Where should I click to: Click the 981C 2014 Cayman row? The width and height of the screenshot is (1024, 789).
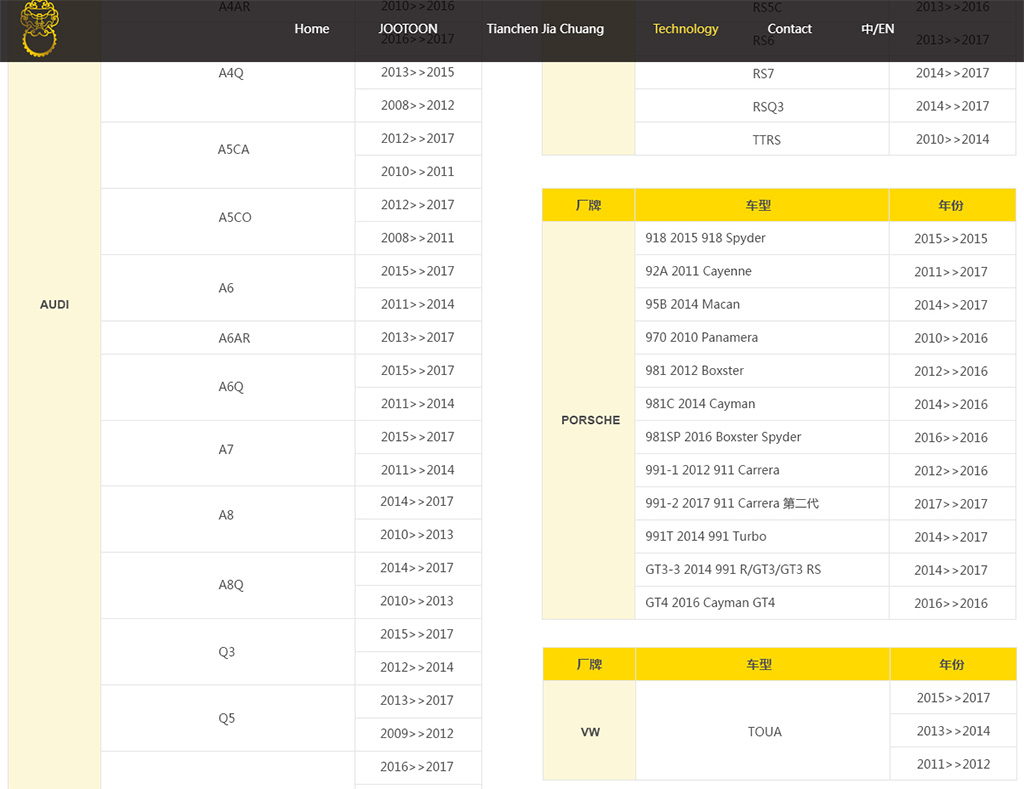[761, 404]
